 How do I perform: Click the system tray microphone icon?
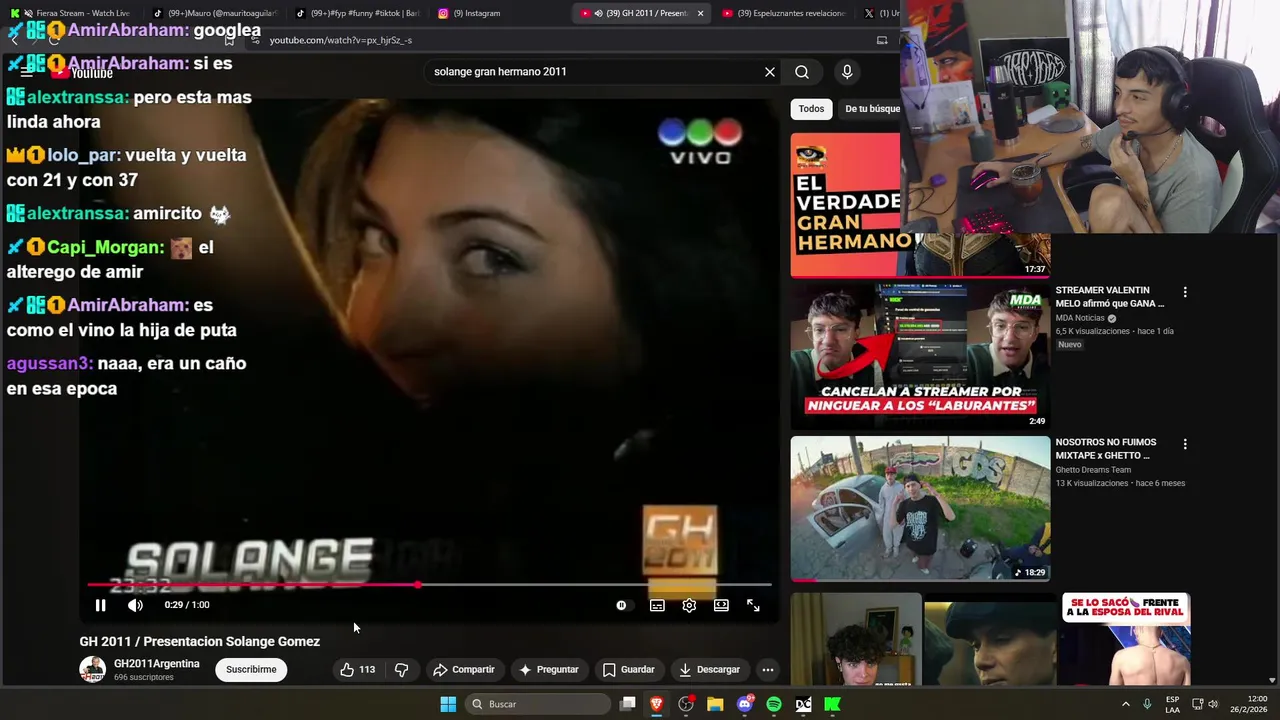click(1147, 704)
